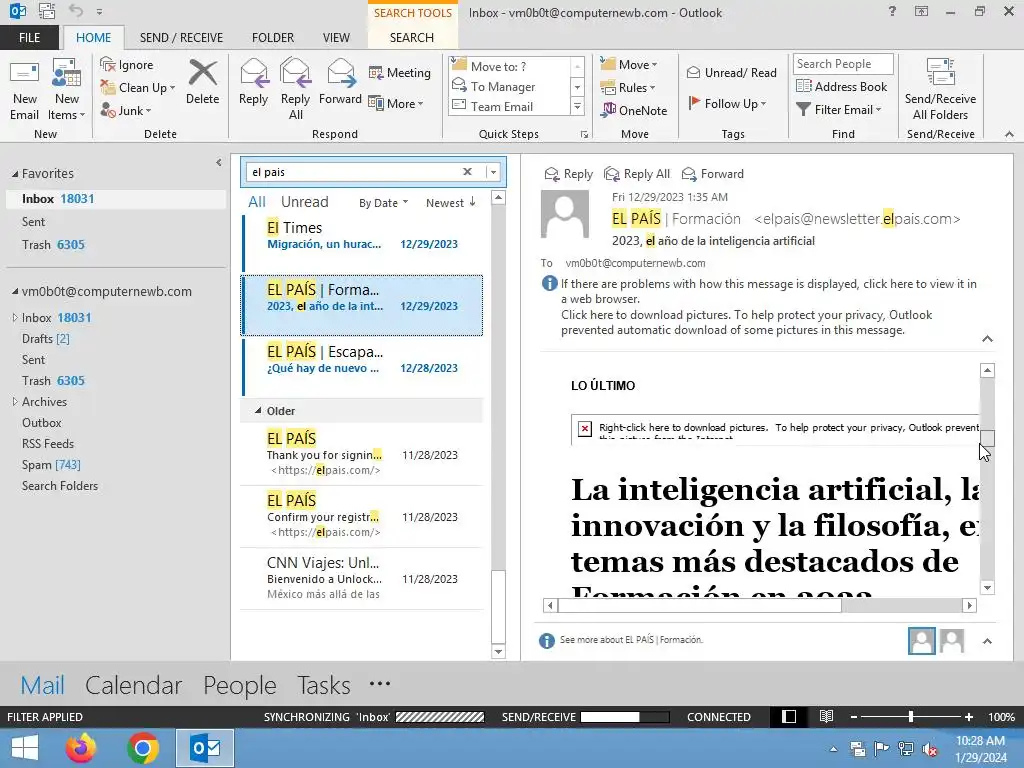The image size is (1024, 768).
Task: Expand the Archives folder
Action: point(14,402)
